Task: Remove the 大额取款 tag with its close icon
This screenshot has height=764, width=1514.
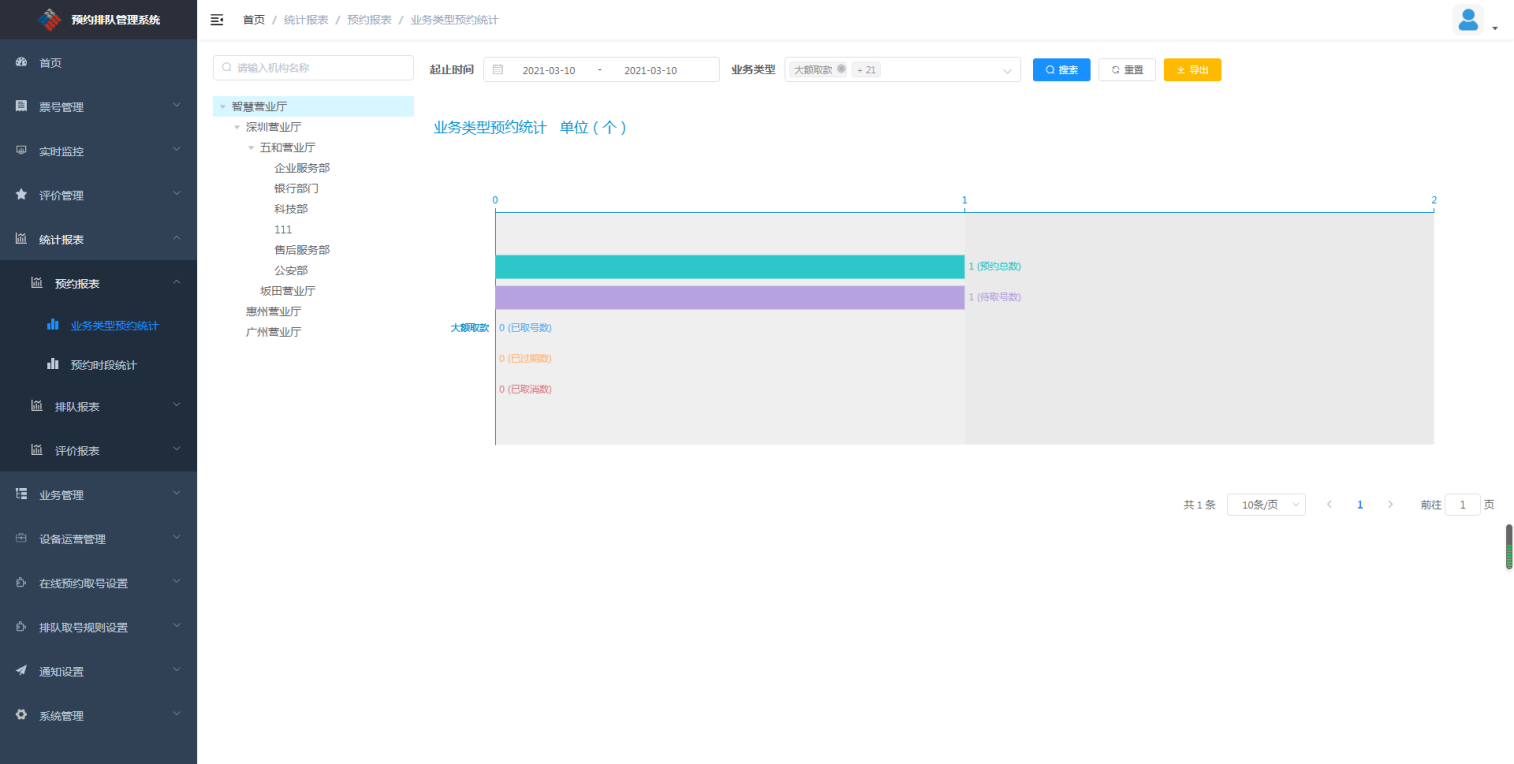Action: click(x=841, y=69)
